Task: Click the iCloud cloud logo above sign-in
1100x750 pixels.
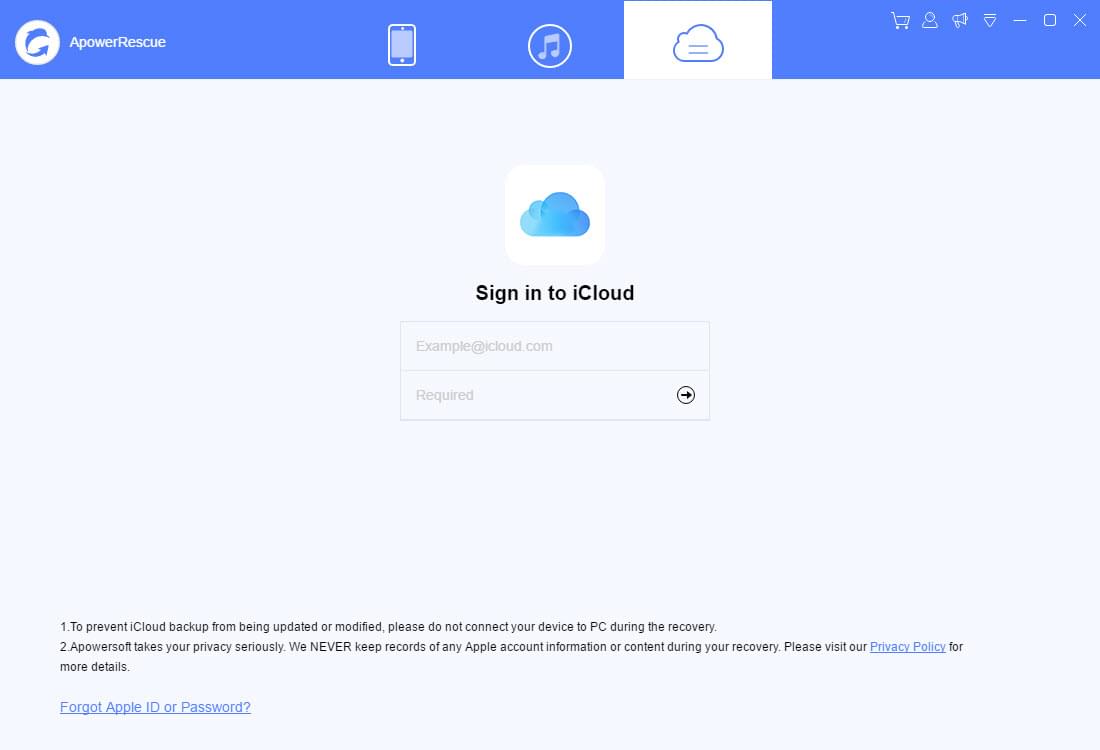Action: coord(554,215)
